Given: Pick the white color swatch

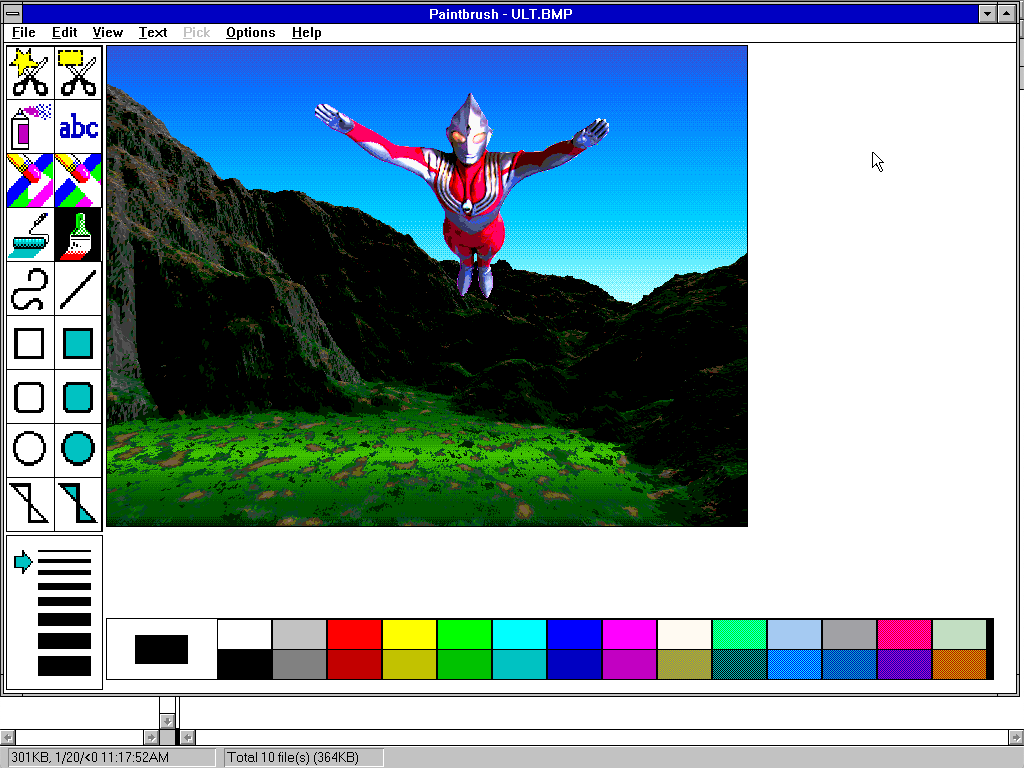Looking at the screenshot, I should 244,634.
